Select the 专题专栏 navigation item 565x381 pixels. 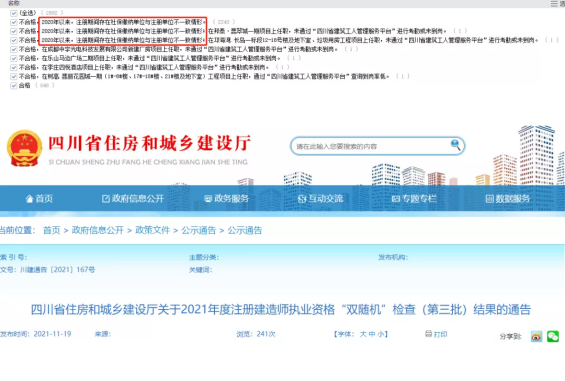[x=414, y=199]
